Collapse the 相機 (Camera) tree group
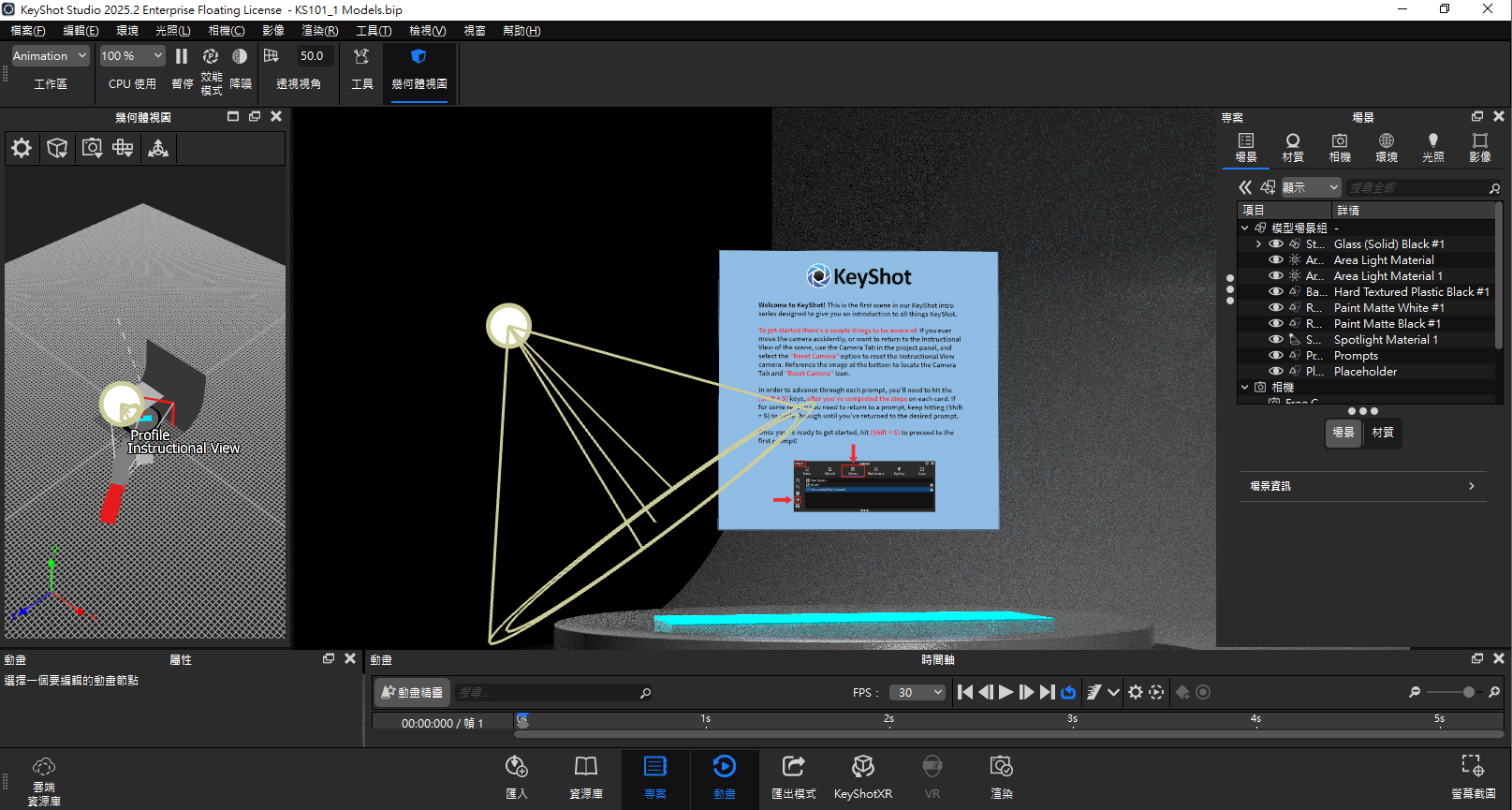The height and width of the screenshot is (810, 1512). 1244,387
